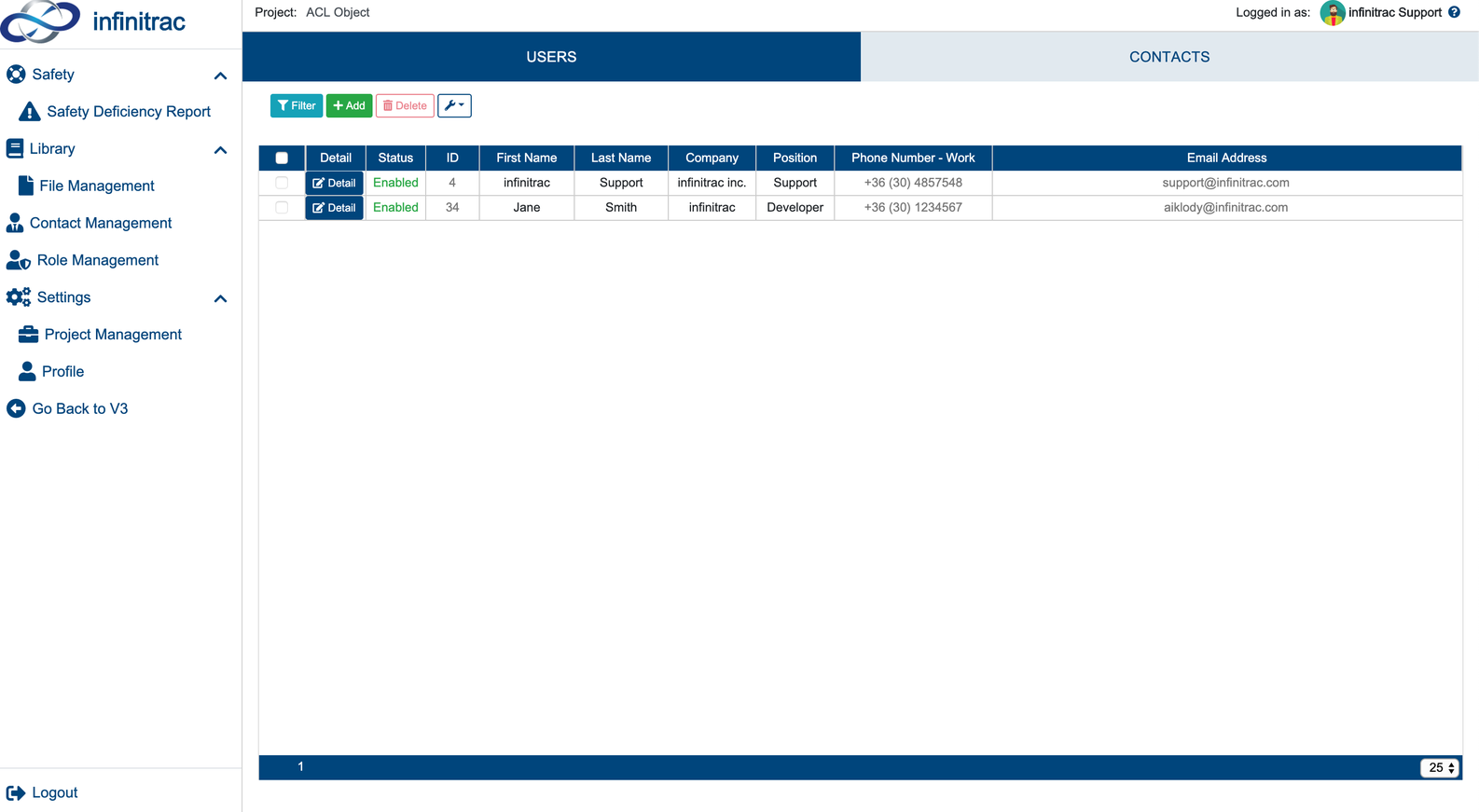Click the Go Back to V3 link
This screenshot has height=812, width=1479.
pyautogui.click(x=80, y=408)
